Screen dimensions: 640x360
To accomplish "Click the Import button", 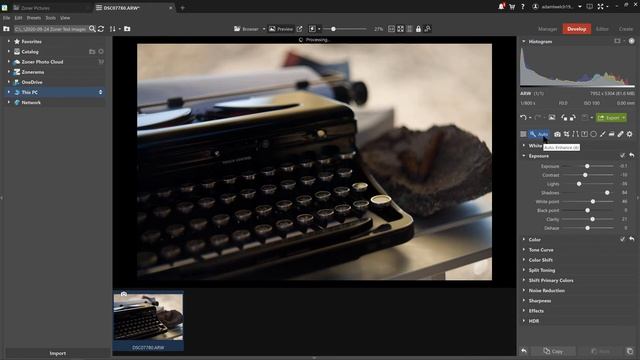I will tap(58, 353).
